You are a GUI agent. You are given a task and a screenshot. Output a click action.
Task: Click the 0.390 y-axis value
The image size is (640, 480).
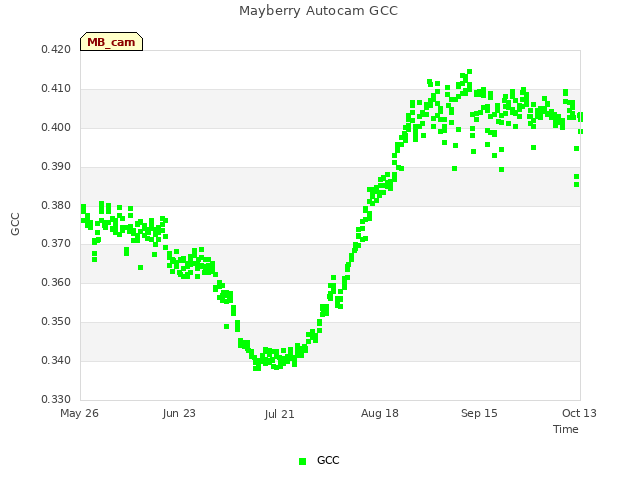(x=56, y=167)
